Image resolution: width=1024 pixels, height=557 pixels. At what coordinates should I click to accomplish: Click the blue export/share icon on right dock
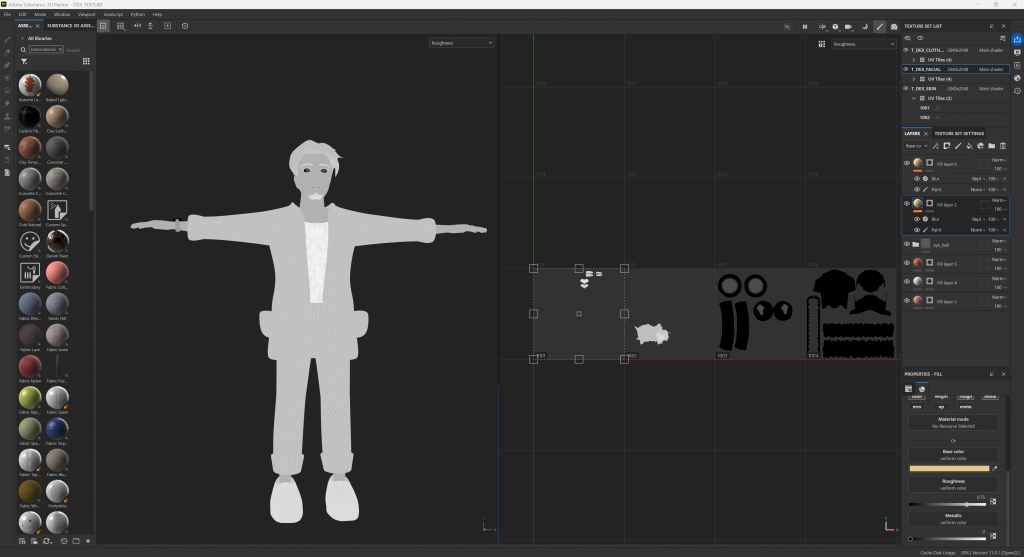1017,39
